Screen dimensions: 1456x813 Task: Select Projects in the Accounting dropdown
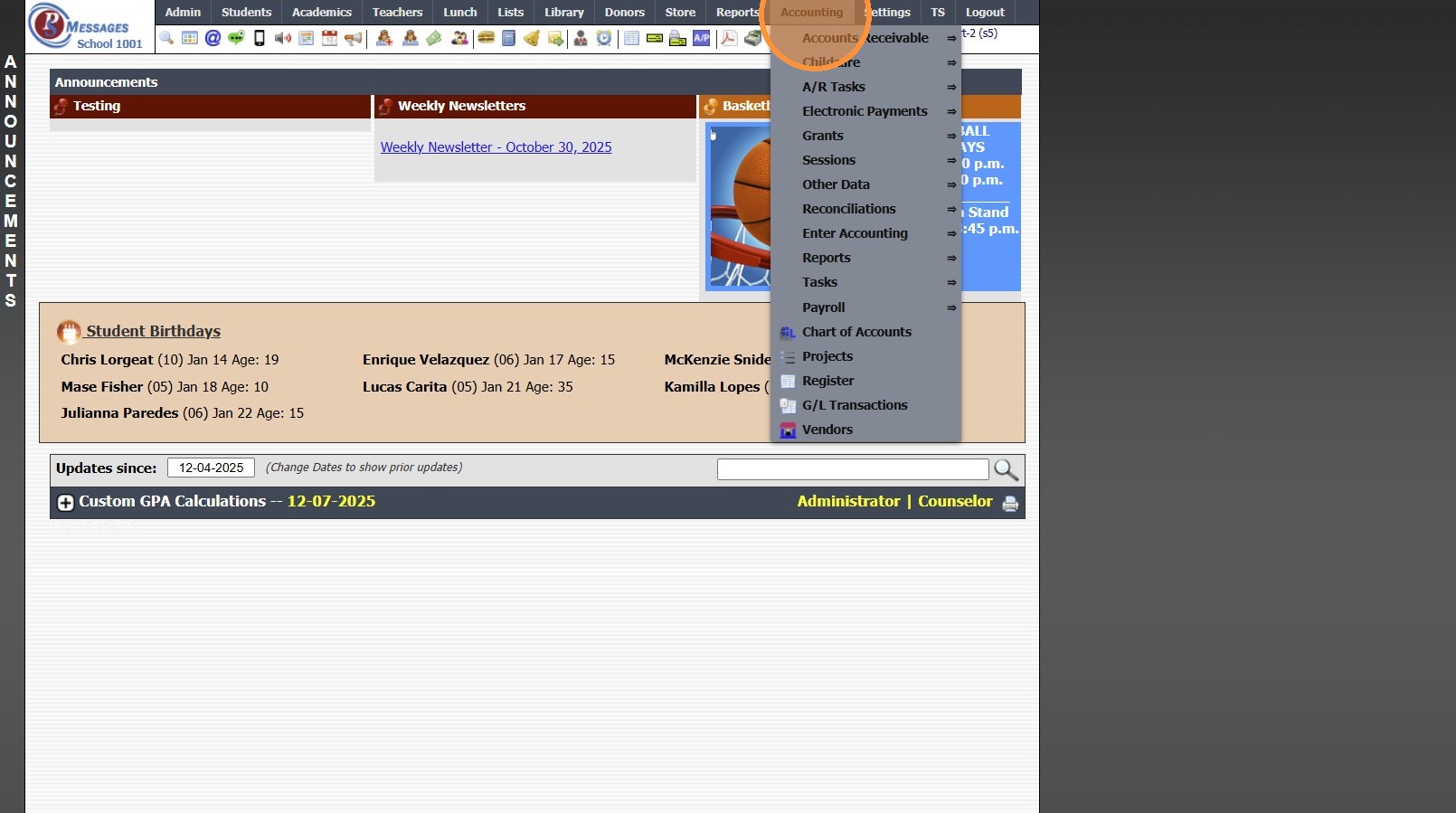(x=827, y=356)
